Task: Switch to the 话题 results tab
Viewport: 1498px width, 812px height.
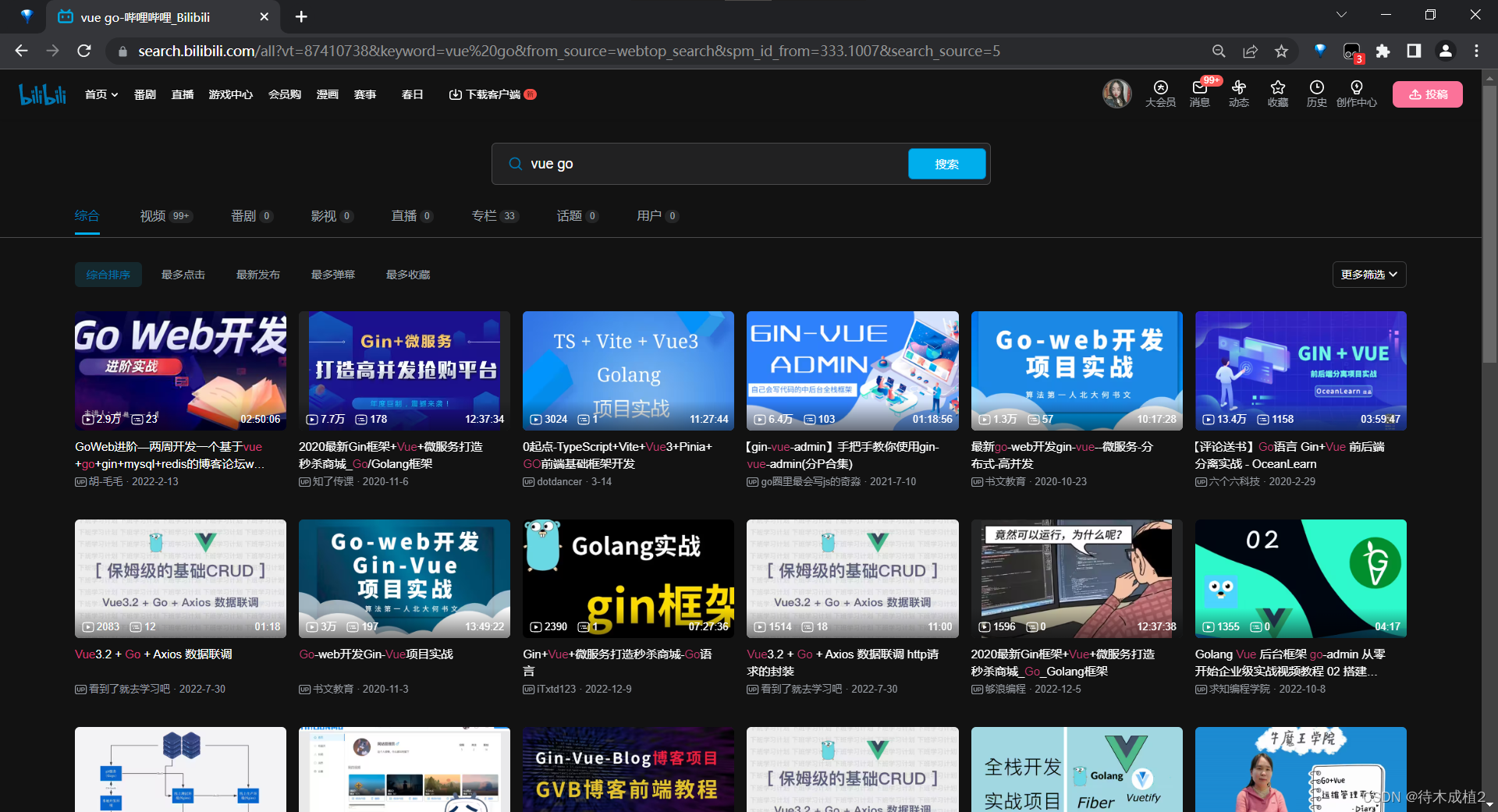Action: click(577, 216)
